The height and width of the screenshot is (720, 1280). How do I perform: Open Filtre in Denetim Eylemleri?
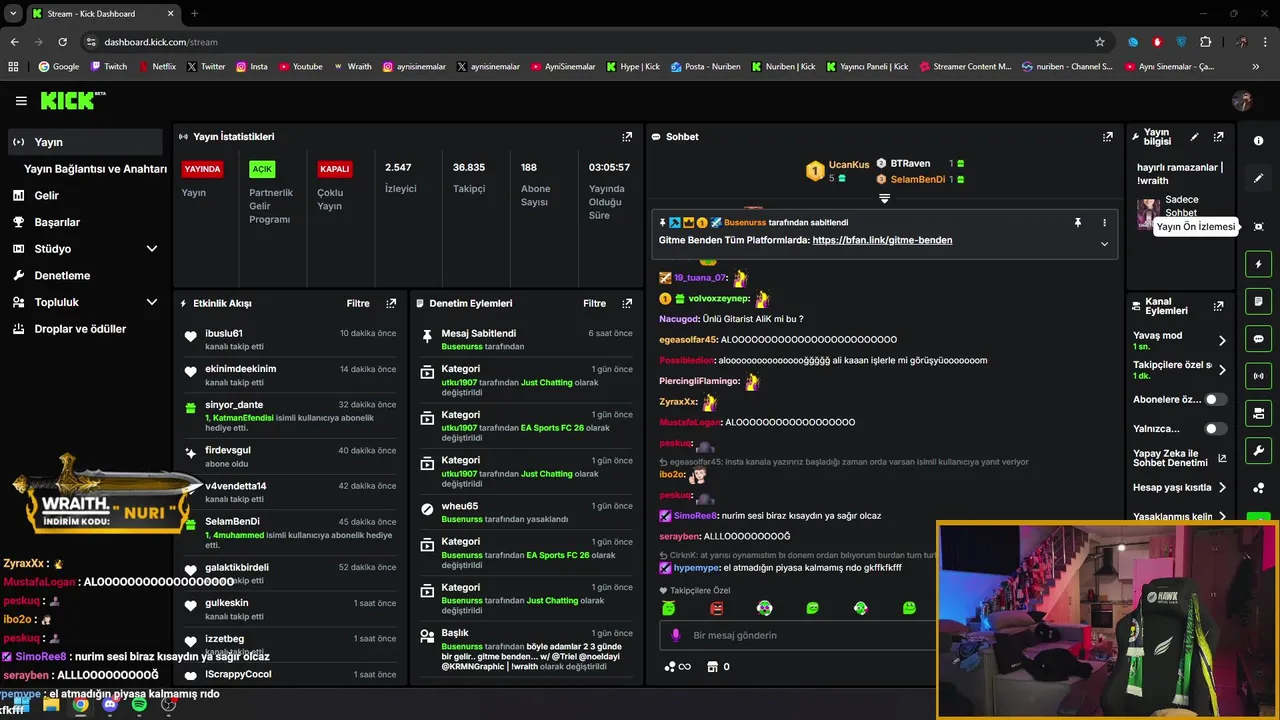[594, 303]
